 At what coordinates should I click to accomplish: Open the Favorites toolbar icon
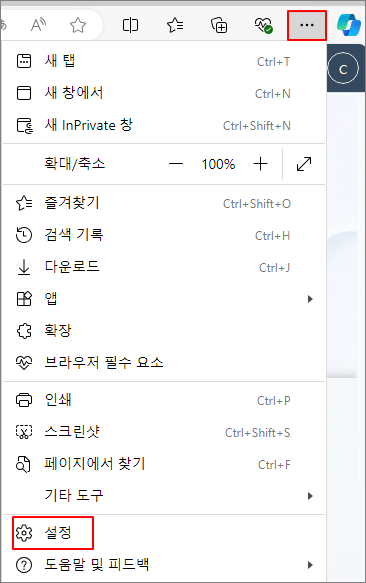tap(175, 25)
